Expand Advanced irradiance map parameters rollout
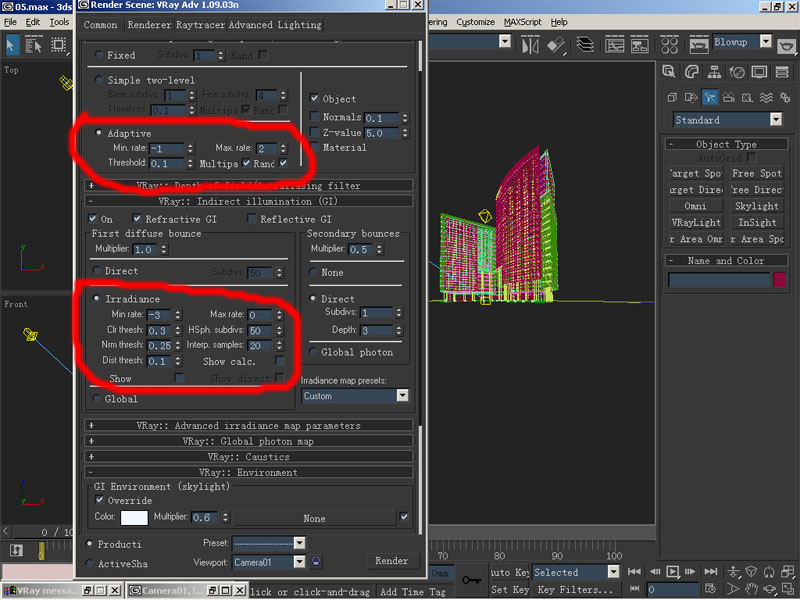This screenshot has width=800, height=600. pyautogui.click(x=248, y=425)
